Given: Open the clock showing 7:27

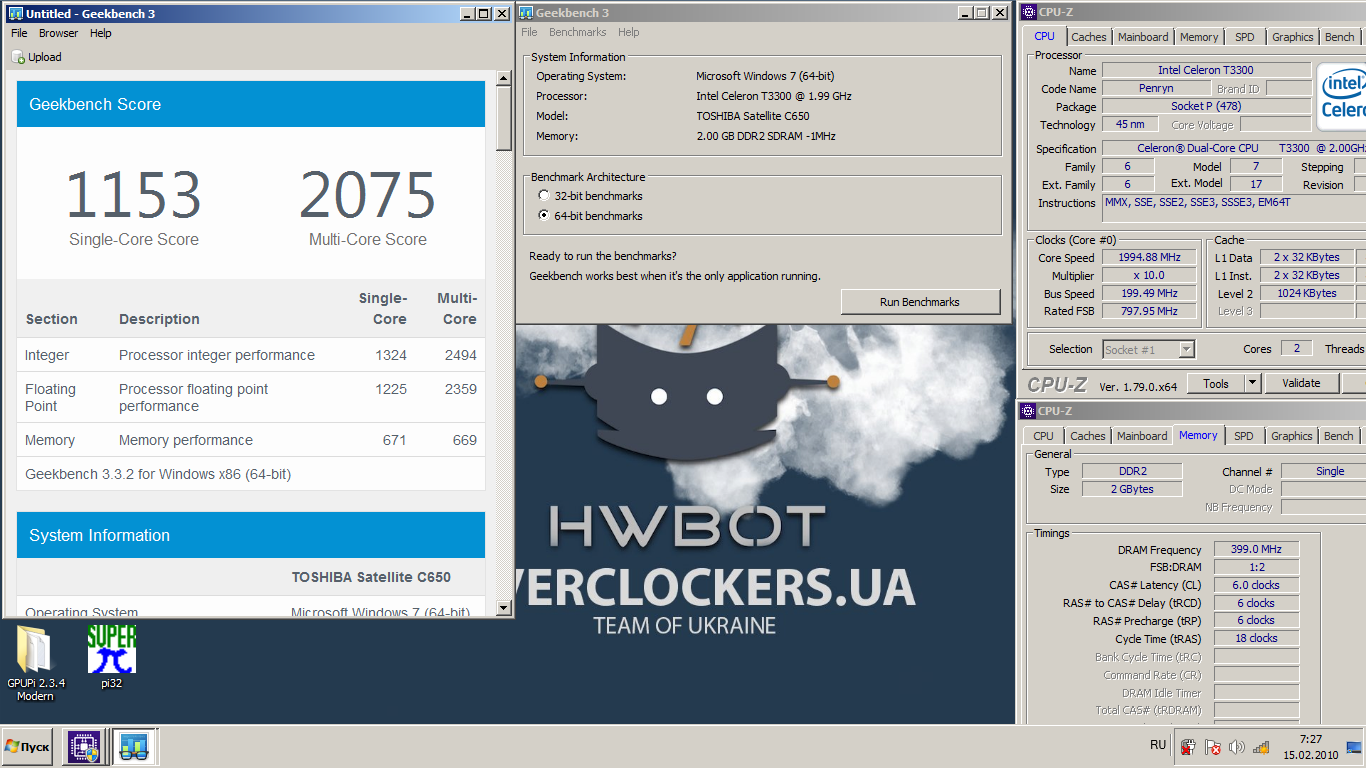Looking at the screenshot, I should [x=1311, y=747].
